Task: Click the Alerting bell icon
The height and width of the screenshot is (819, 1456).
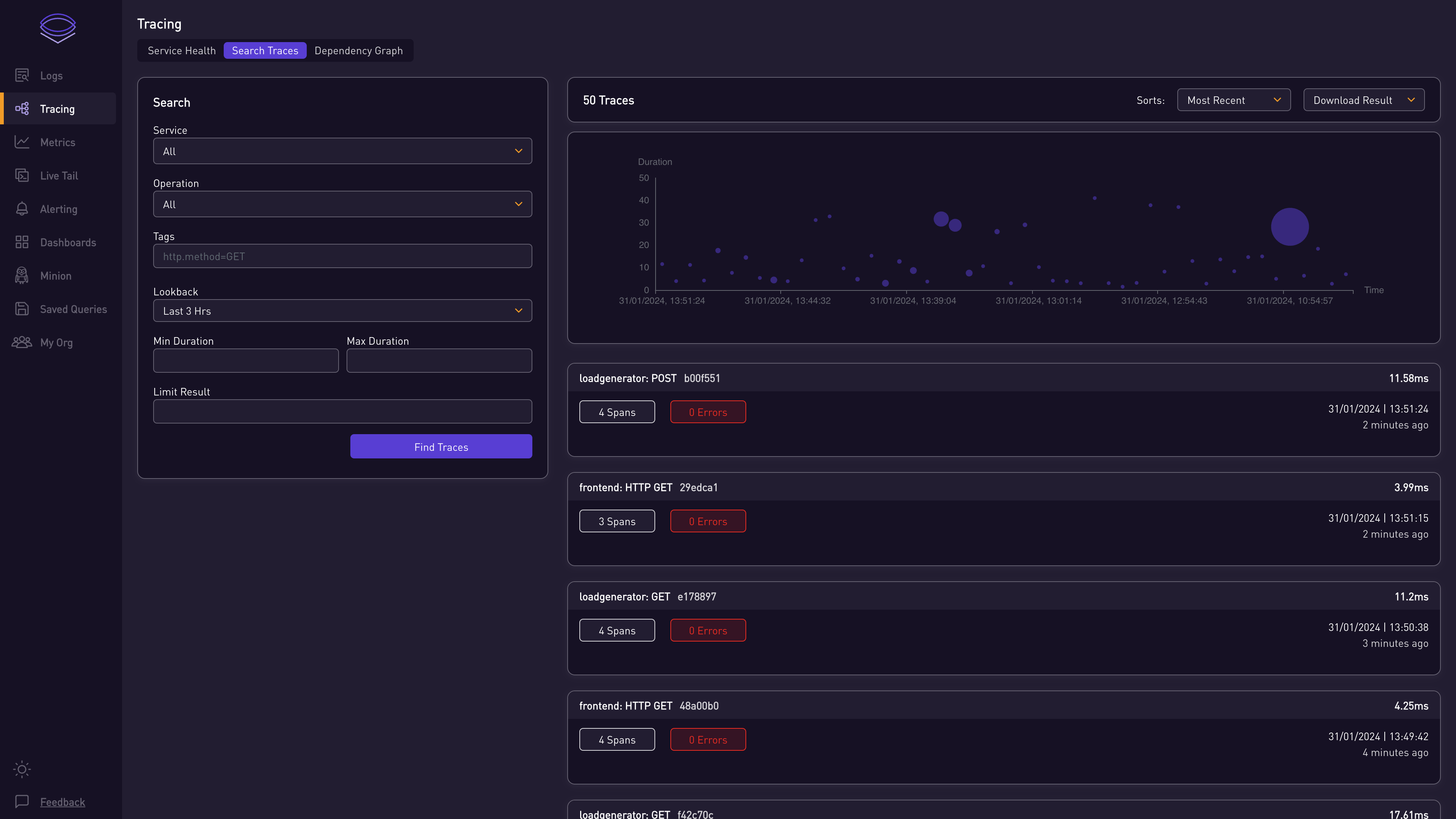Action: coord(22,209)
